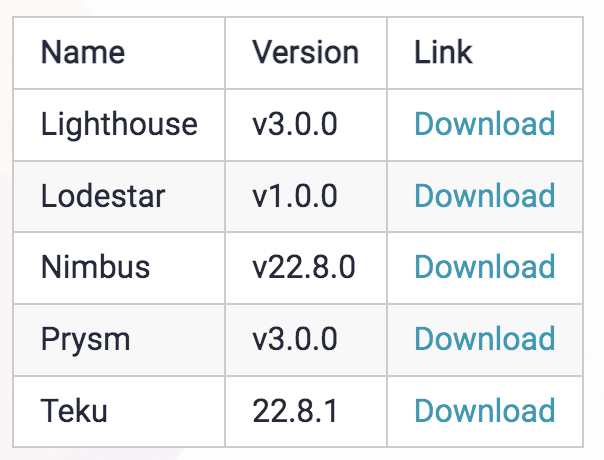Open the Prysm Download link
604x460 pixels.
pos(484,339)
